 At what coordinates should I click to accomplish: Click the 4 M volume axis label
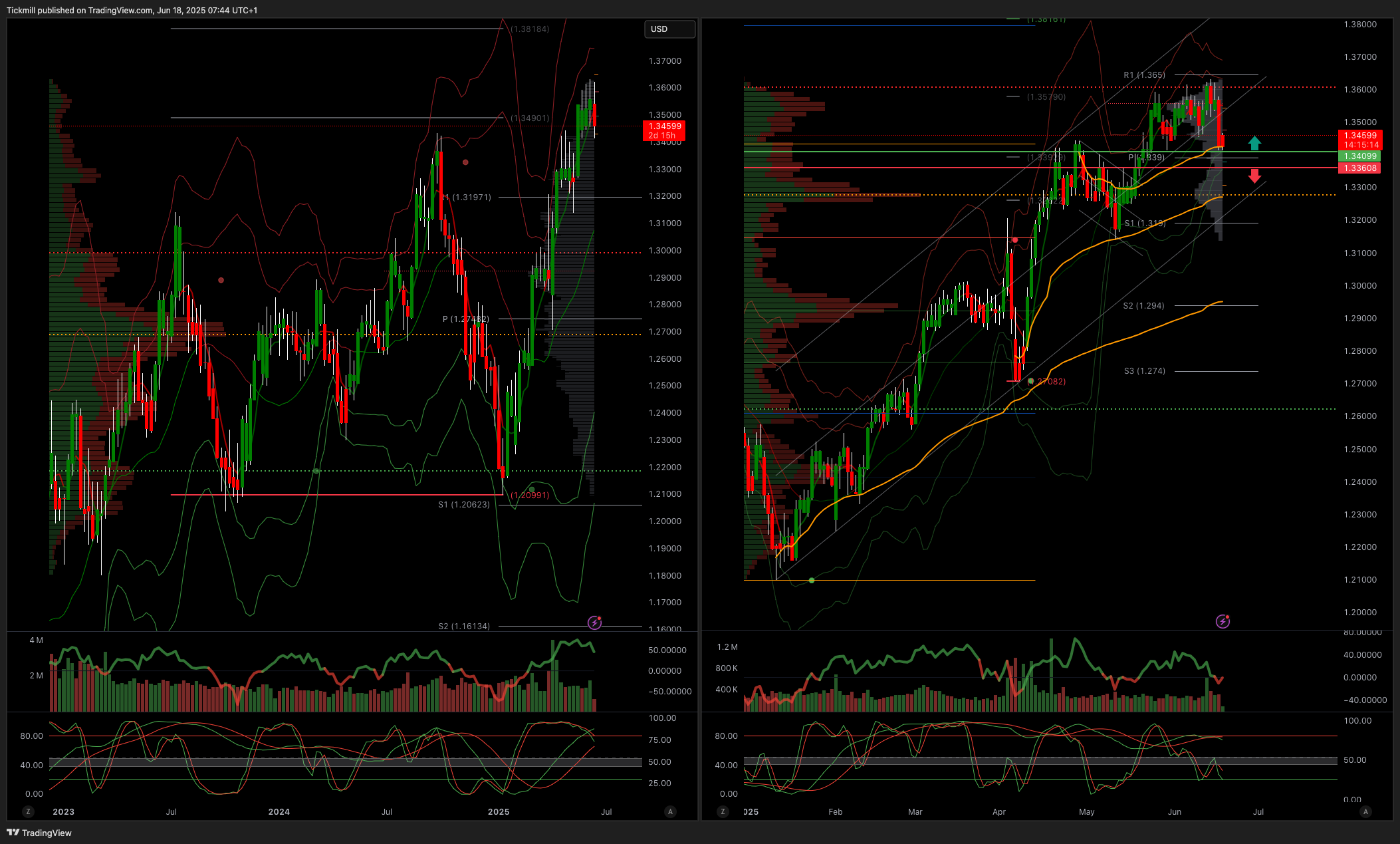(36, 640)
